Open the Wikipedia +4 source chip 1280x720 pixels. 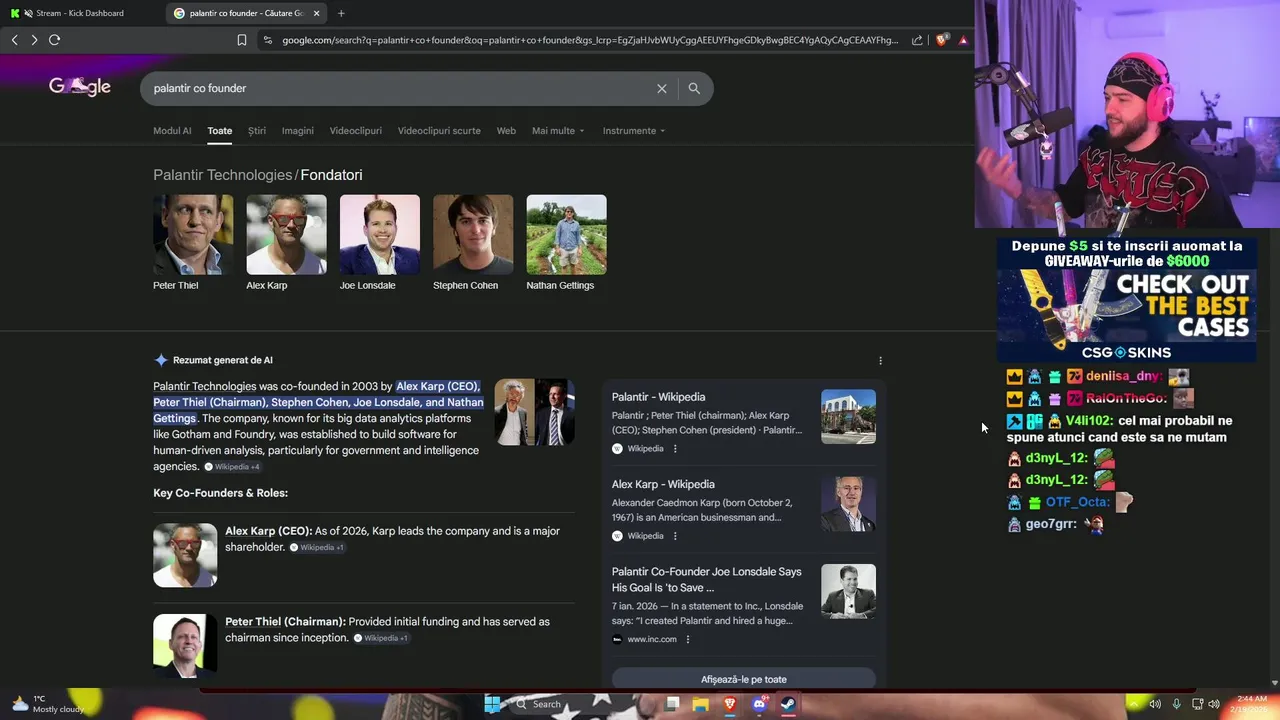(232, 467)
